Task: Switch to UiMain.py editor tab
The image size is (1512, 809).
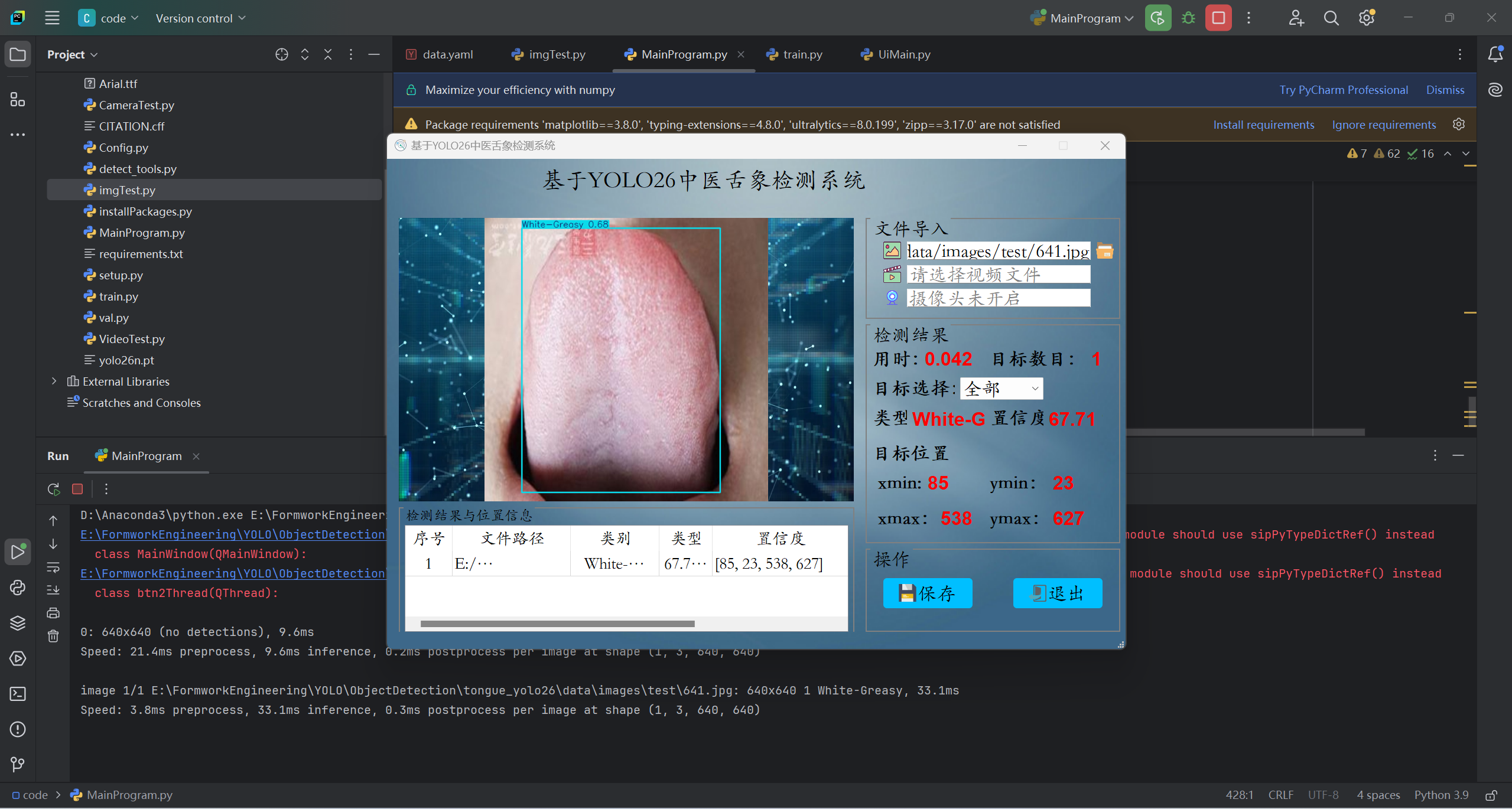Action: click(x=896, y=54)
